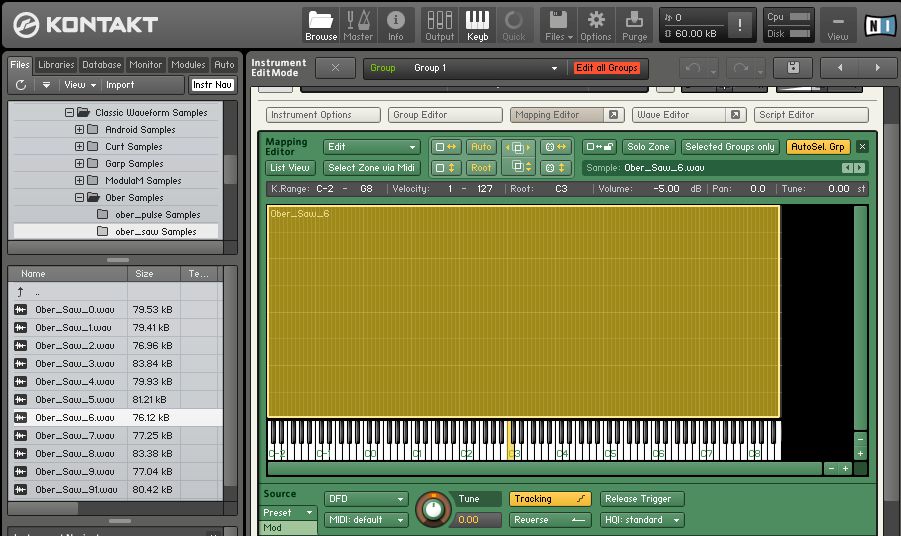The image size is (901, 536).
Task: Click the mapping keyboard horizontal scrollbar
Action: coord(544,469)
